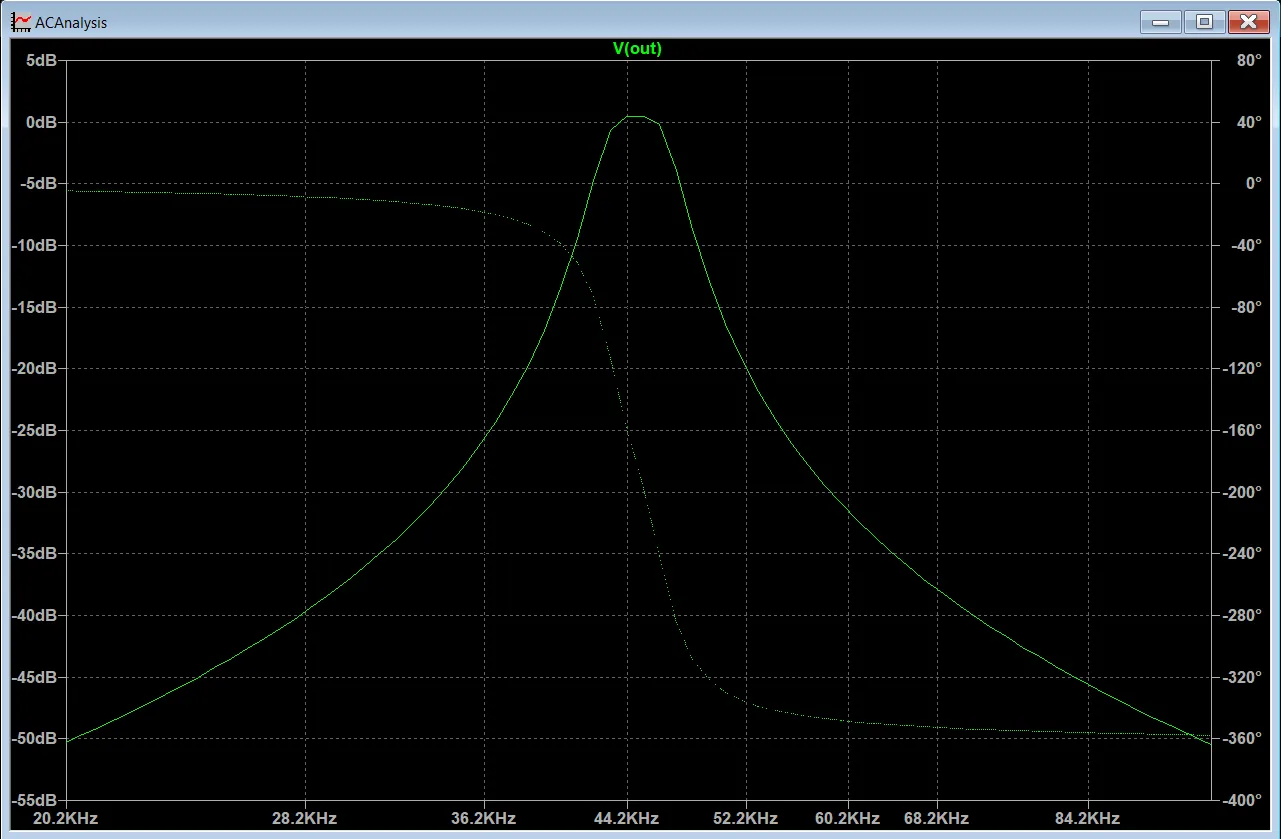This screenshot has height=839, width=1281.
Task: Click the V(out) trace label
Action: pyautogui.click(x=638, y=48)
